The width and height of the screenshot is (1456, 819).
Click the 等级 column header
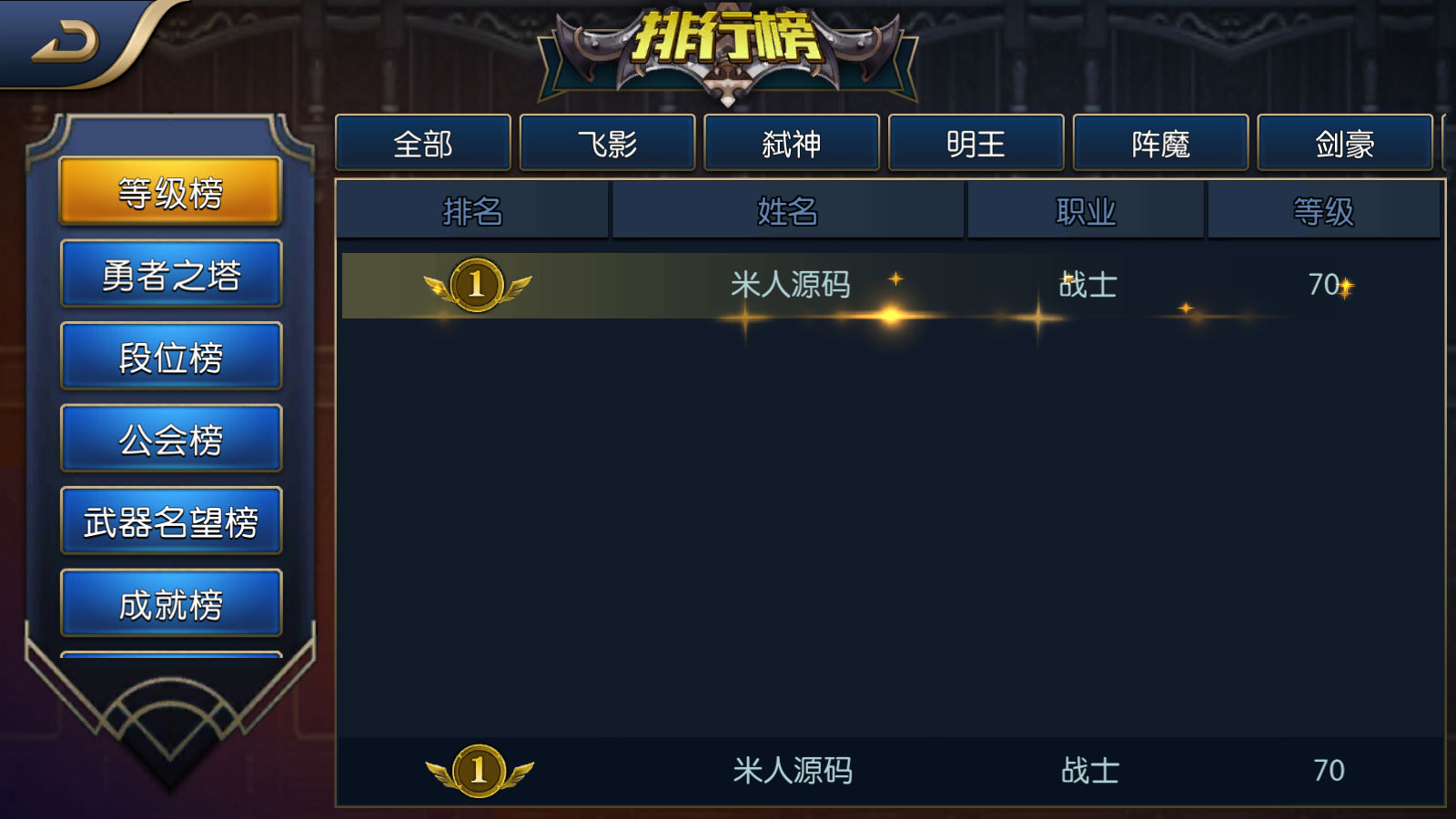tap(1324, 211)
